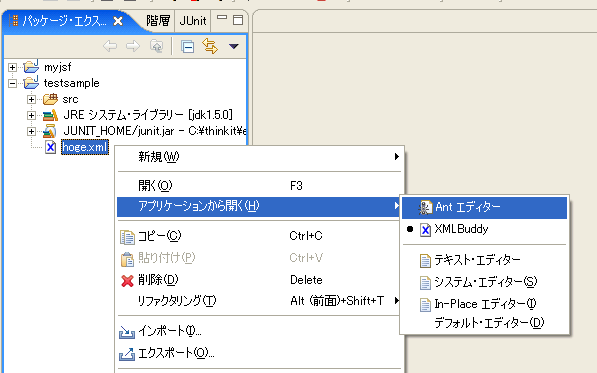This screenshot has height=373, width=597.
Task: Select the myjsf project folder icon
Action: click(x=31, y=67)
